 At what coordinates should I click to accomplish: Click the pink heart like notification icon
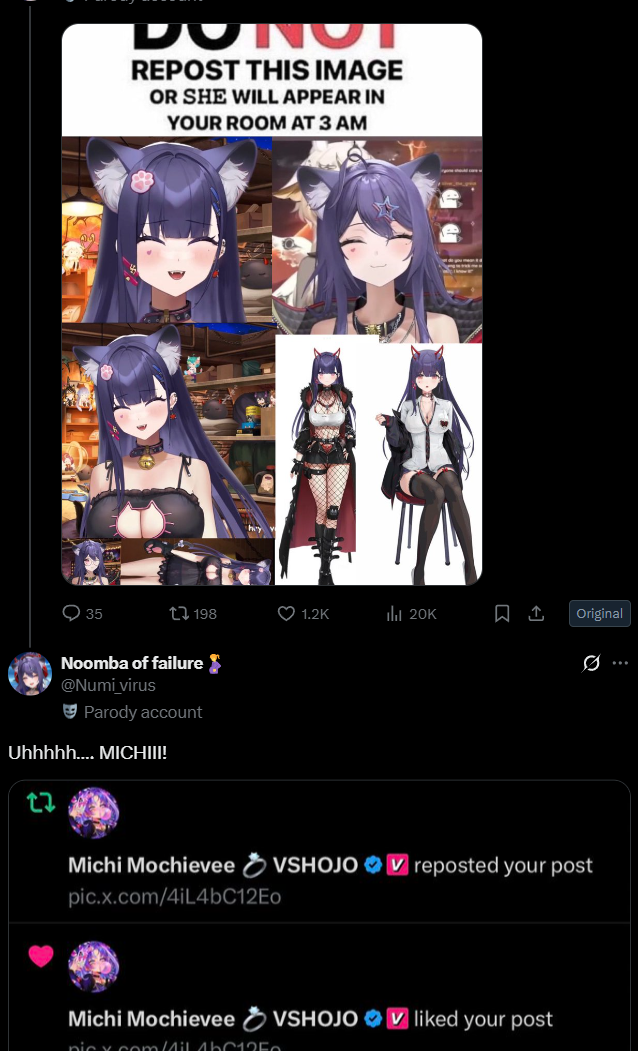41,956
